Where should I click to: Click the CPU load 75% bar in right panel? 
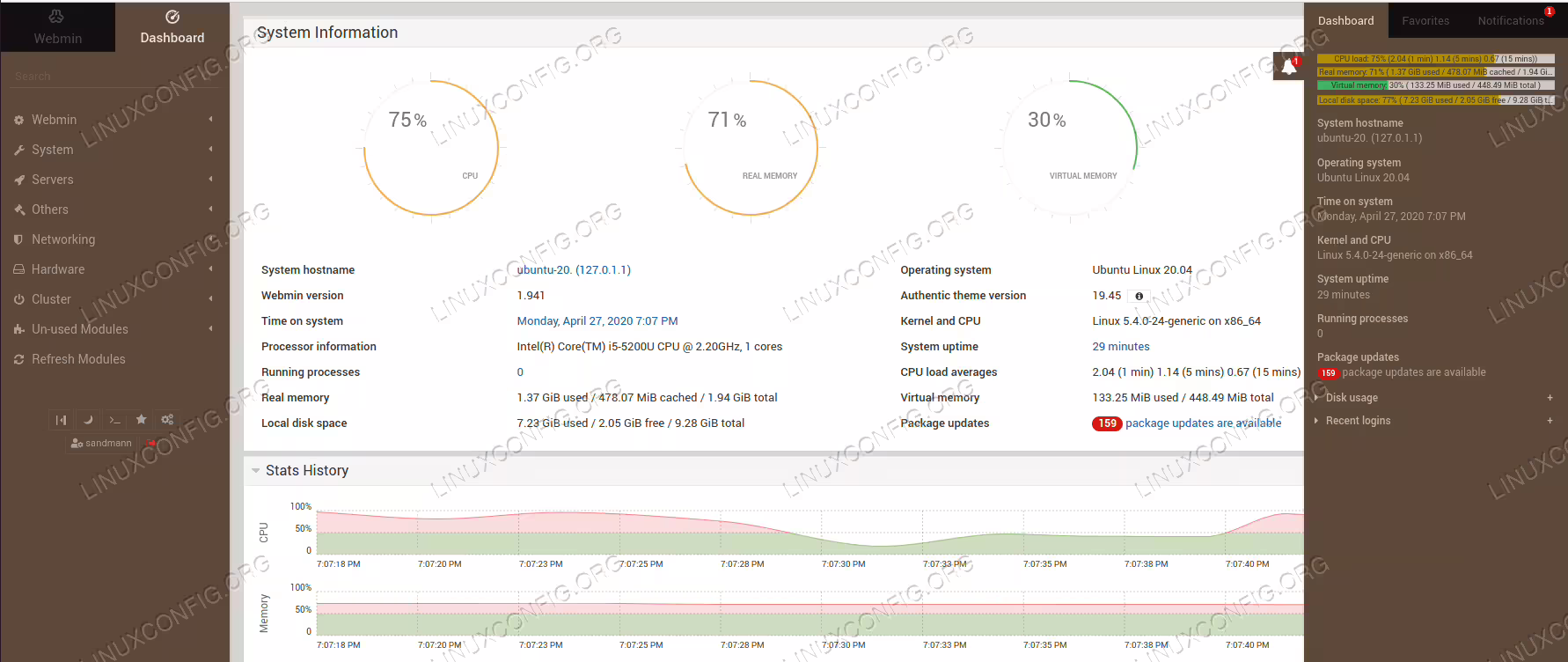[x=1436, y=59]
